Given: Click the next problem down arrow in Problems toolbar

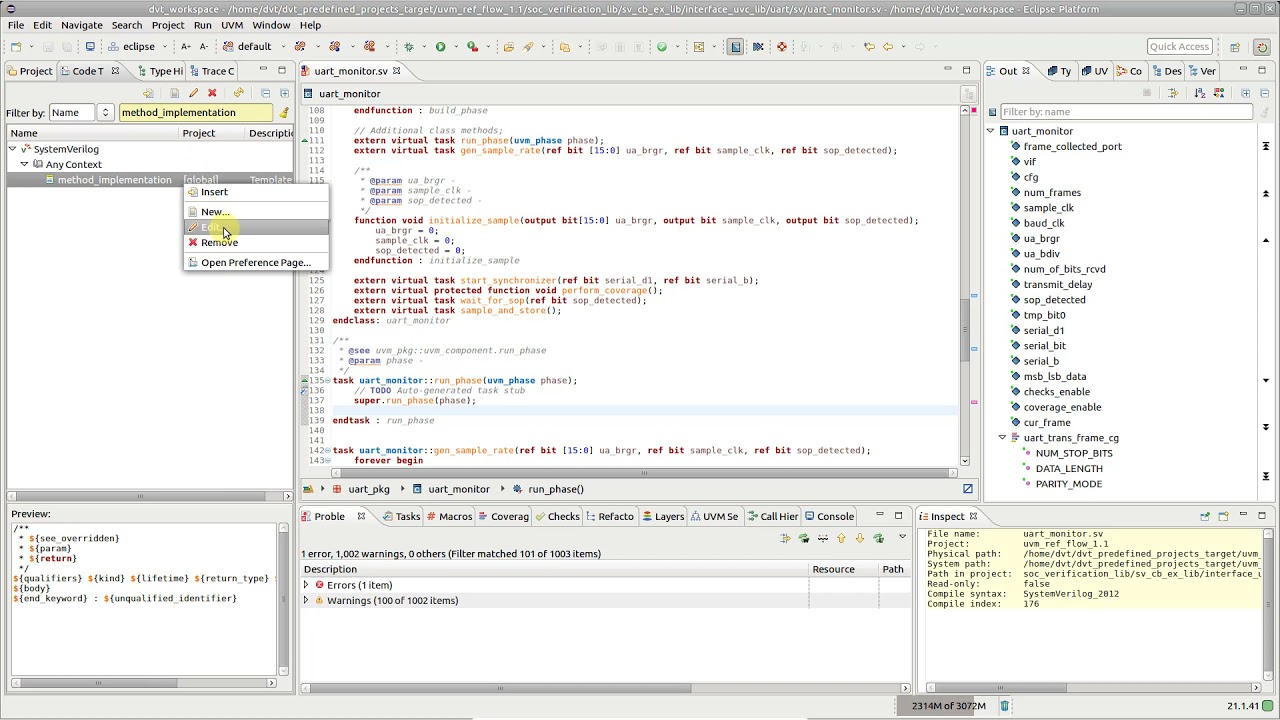Looking at the screenshot, I should tap(859, 538).
